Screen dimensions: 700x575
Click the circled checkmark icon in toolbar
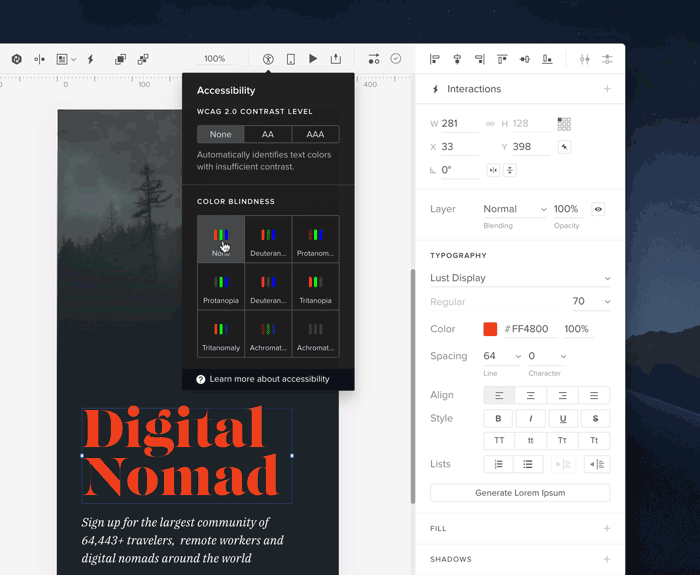(396, 58)
